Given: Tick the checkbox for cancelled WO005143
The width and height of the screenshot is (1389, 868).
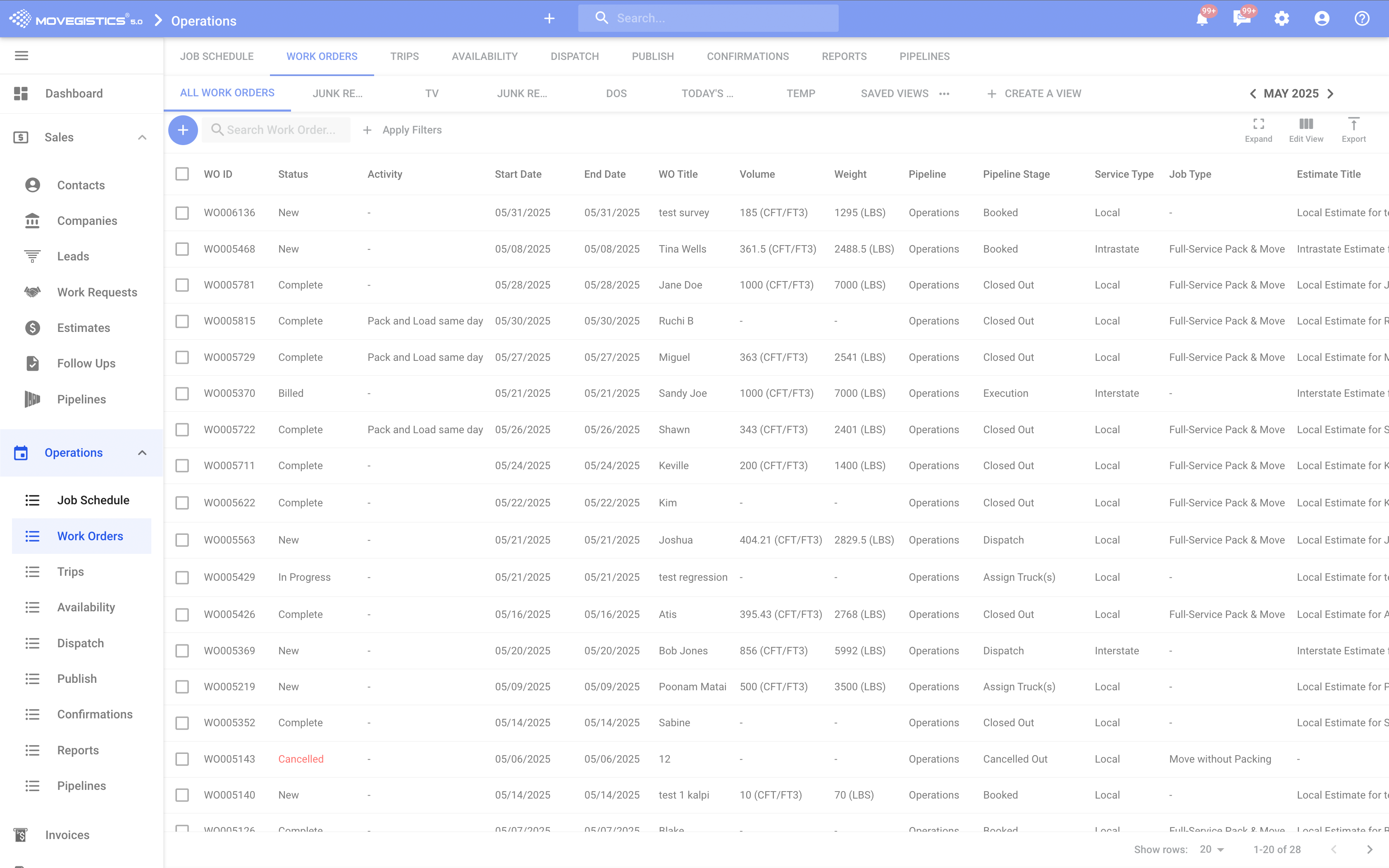Looking at the screenshot, I should coord(182,759).
